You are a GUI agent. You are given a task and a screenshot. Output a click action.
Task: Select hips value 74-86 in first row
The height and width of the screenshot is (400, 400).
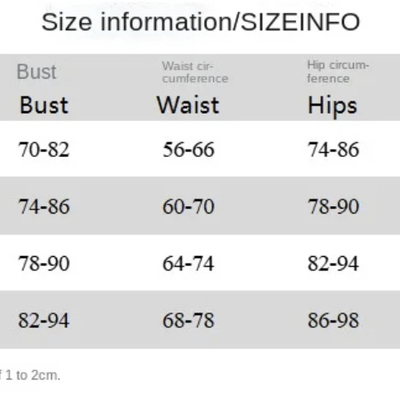(333, 149)
